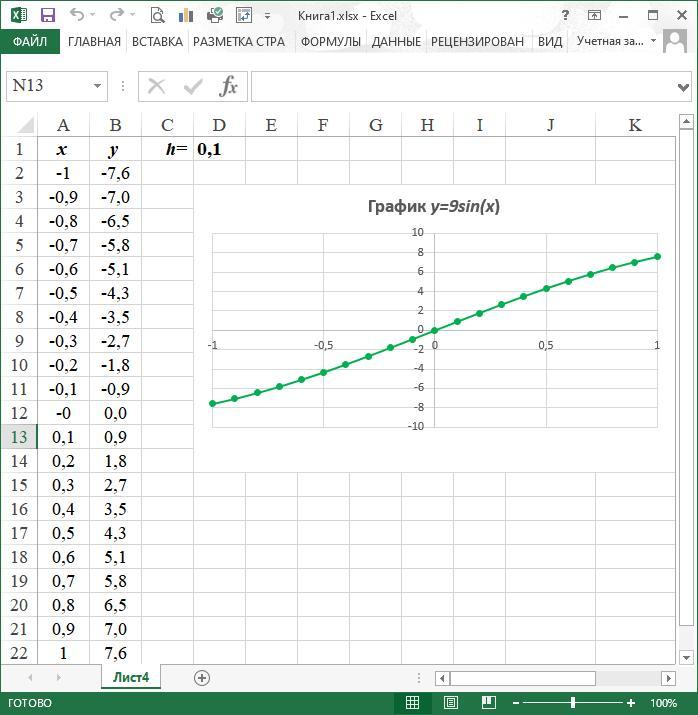Click the boxed icon left of the customize arrow
698x715 pixels.
244,16
